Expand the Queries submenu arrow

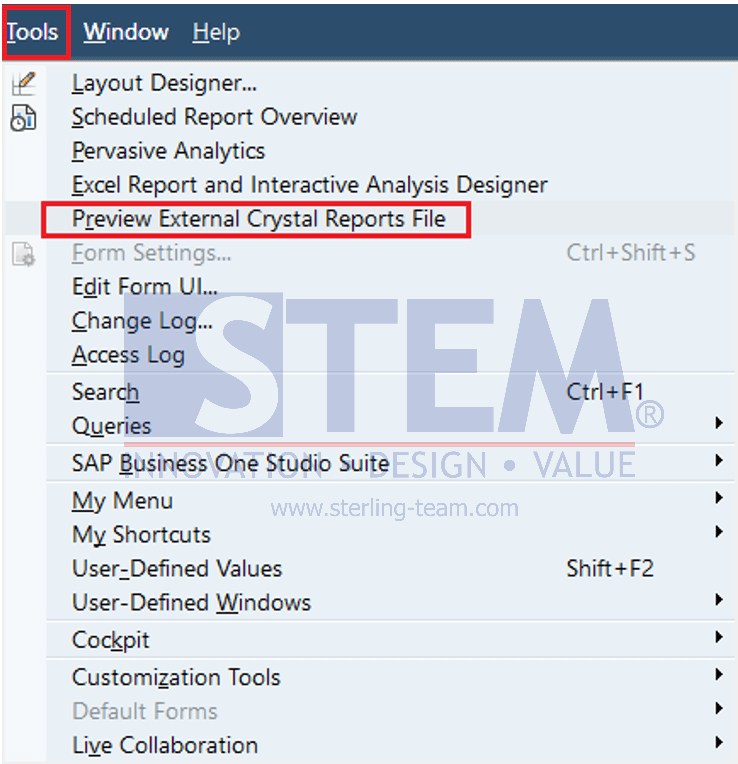pyautogui.click(x=719, y=422)
